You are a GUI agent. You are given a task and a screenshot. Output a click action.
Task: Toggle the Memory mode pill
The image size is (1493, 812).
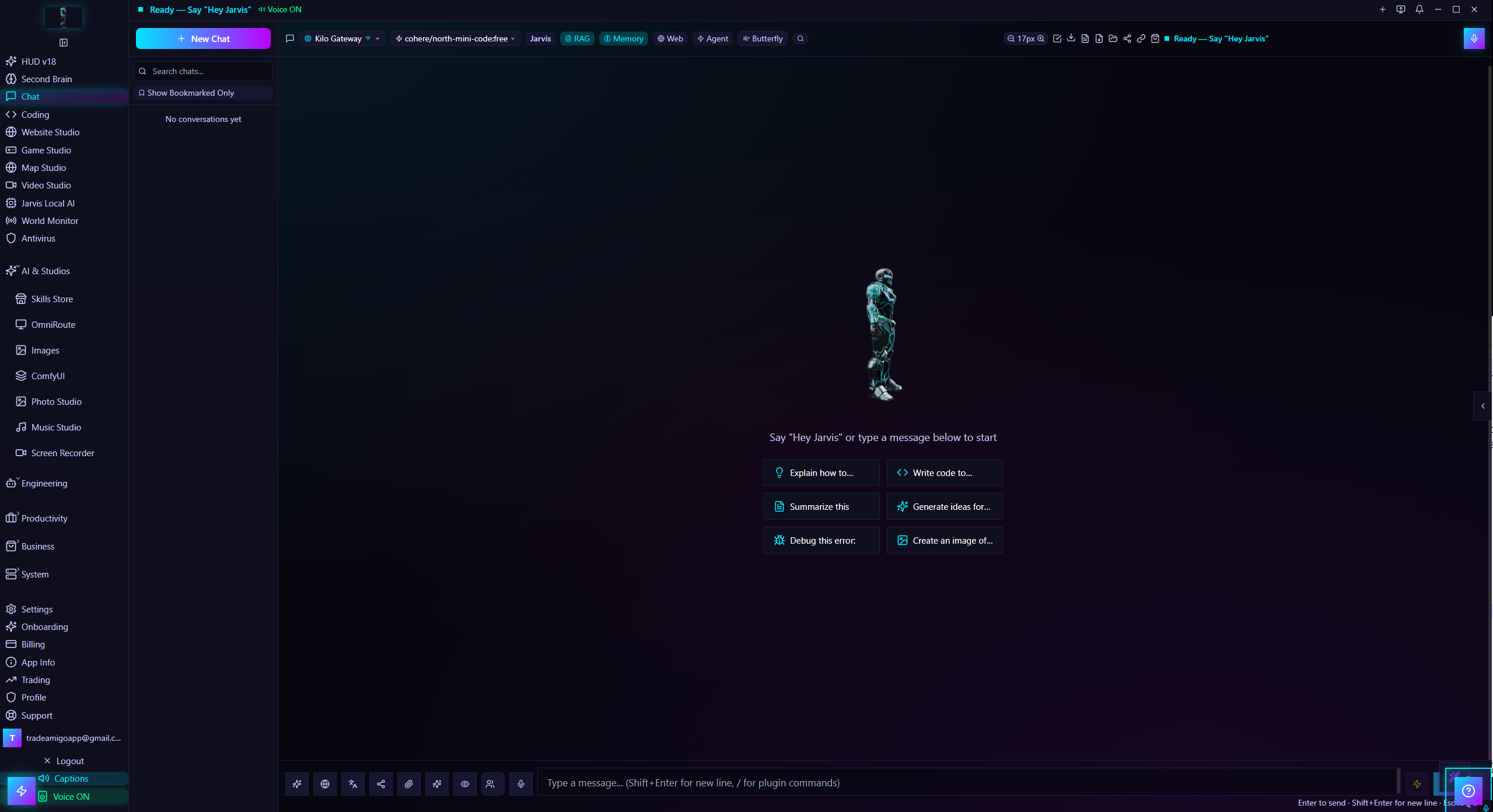click(x=624, y=38)
